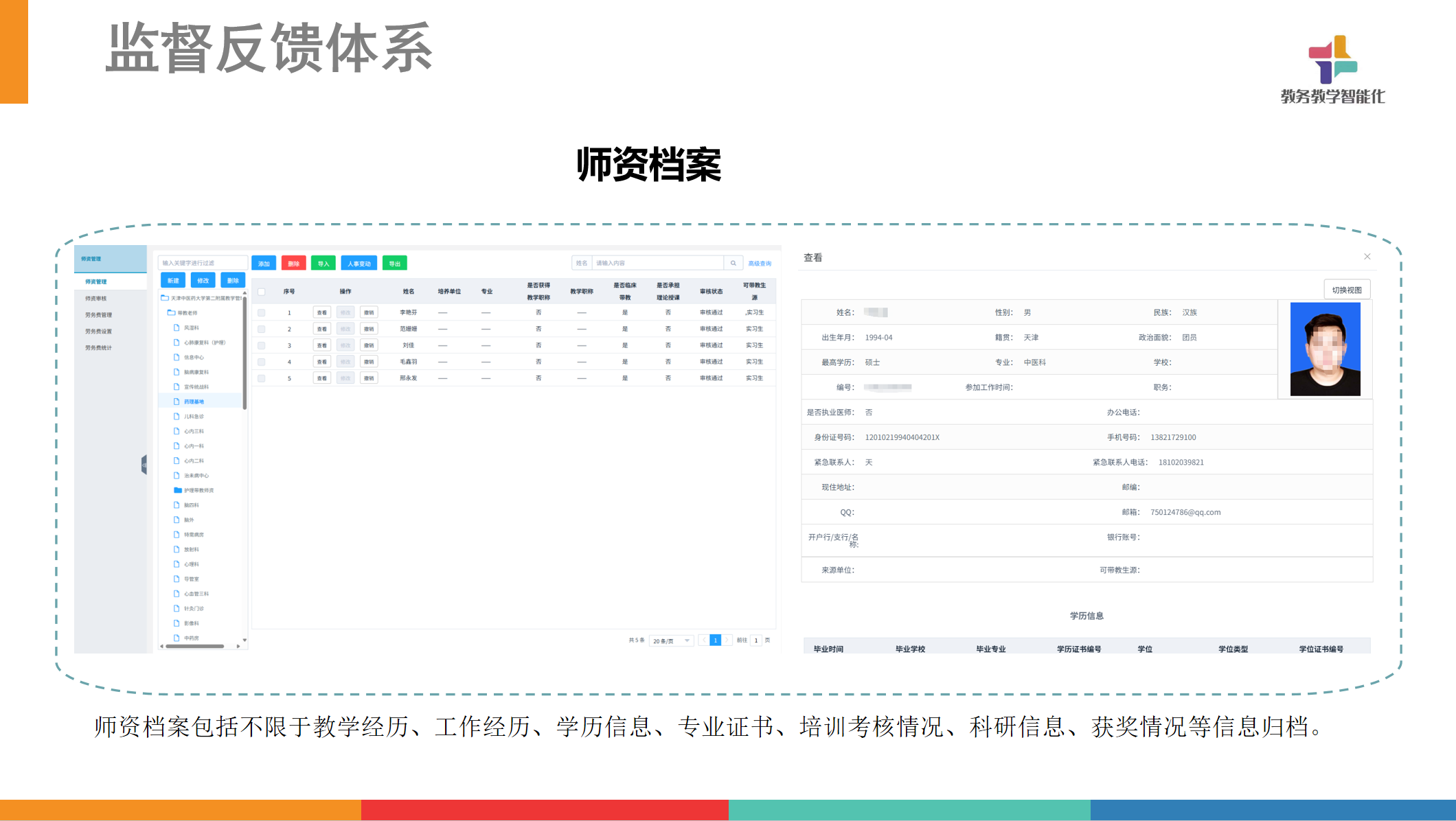Close the 查看 detail dialog
The image size is (1456, 821).
point(1367,257)
